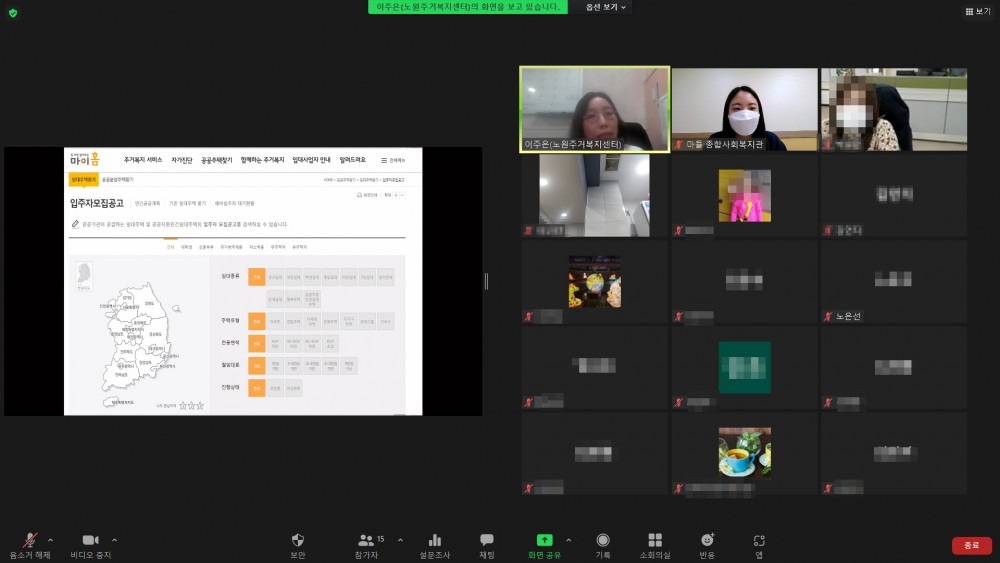Expand video options arrow beside 비디오 중지
This screenshot has height=563, width=1000.
pyautogui.click(x=114, y=539)
